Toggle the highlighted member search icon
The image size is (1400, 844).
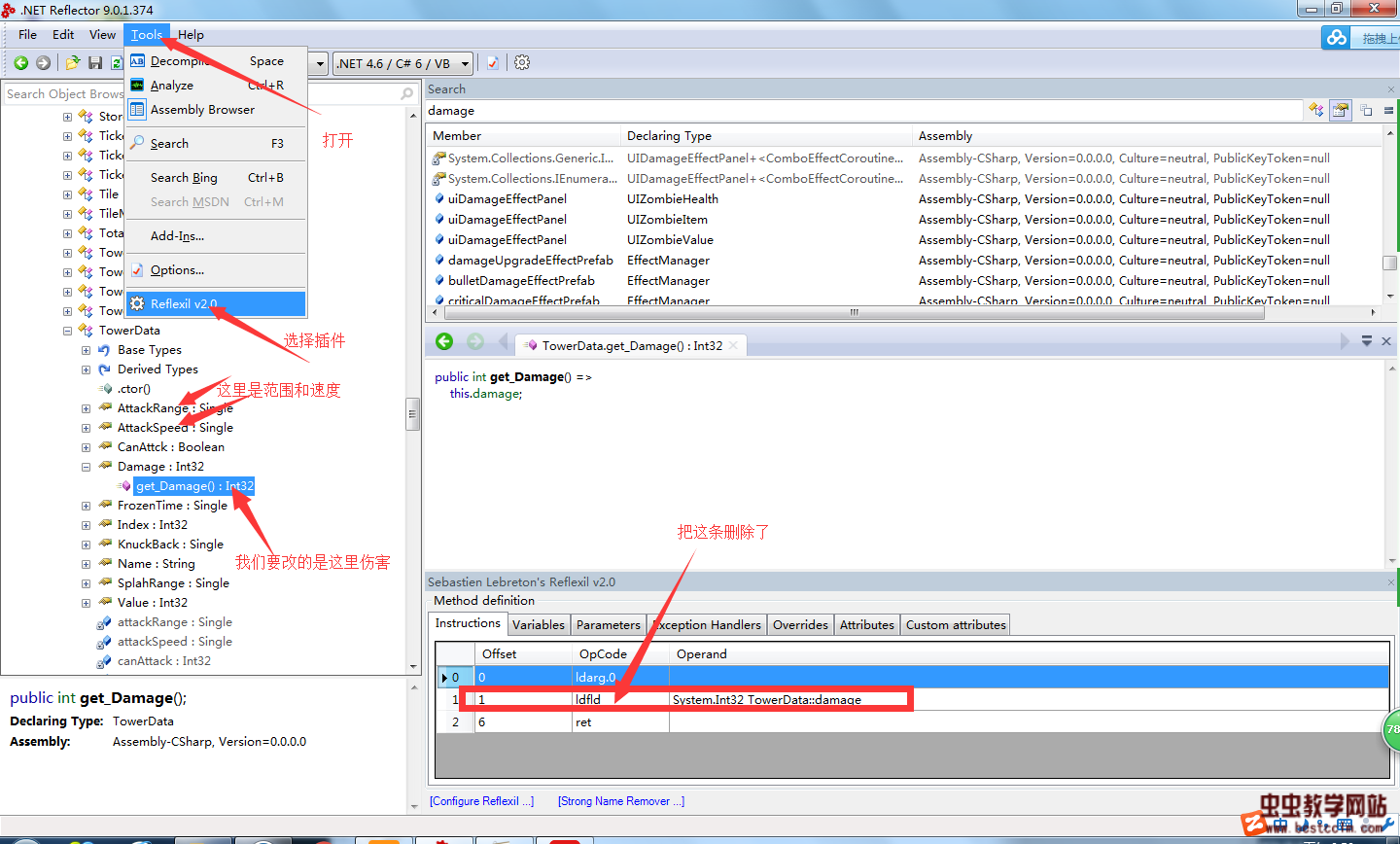point(1341,110)
